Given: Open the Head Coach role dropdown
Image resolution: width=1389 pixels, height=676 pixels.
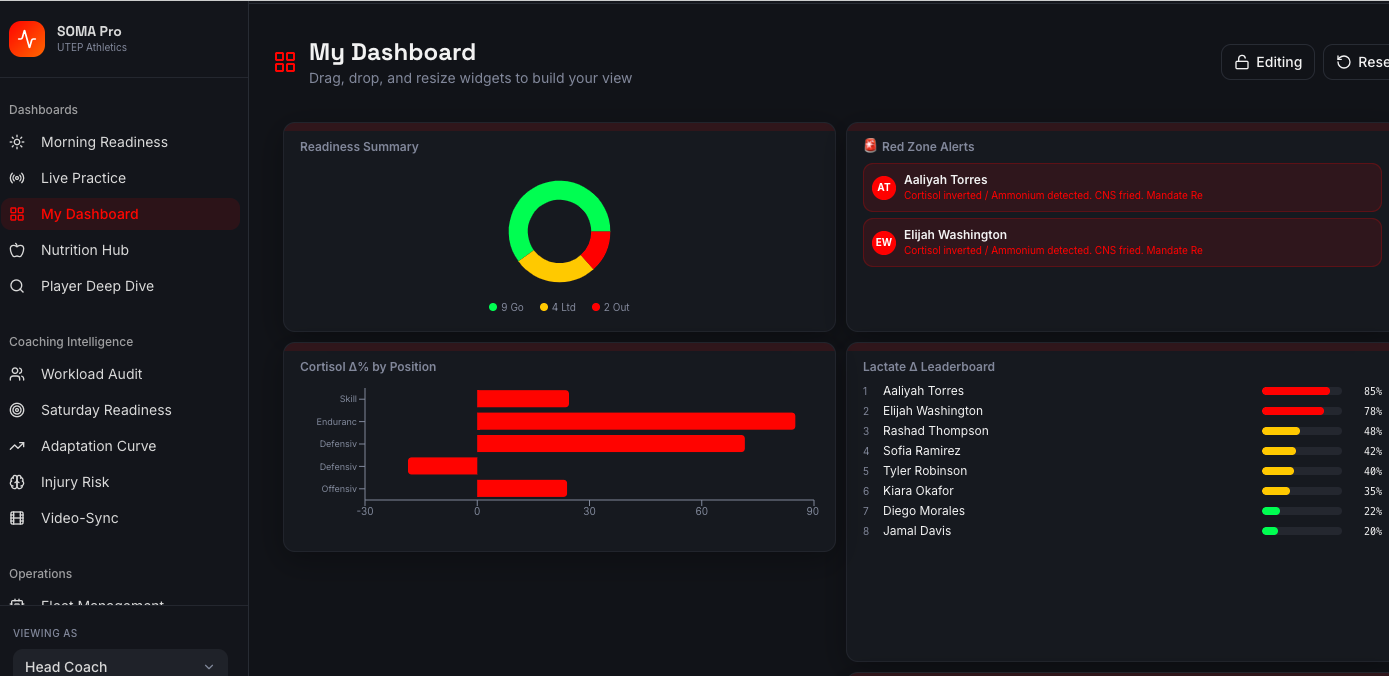Looking at the screenshot, I should 120,666.
